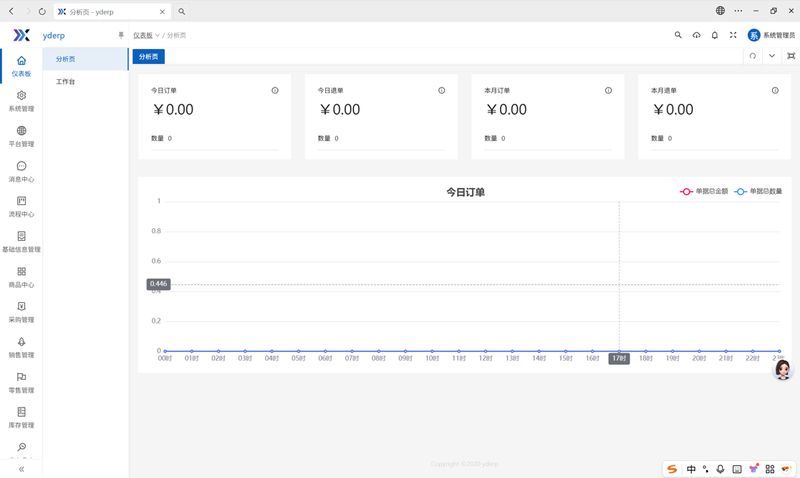Collapse the sidebar with double-arrow button
This screenshot has height=478, width=800.
pyautogui.click(x=21, y=468)
